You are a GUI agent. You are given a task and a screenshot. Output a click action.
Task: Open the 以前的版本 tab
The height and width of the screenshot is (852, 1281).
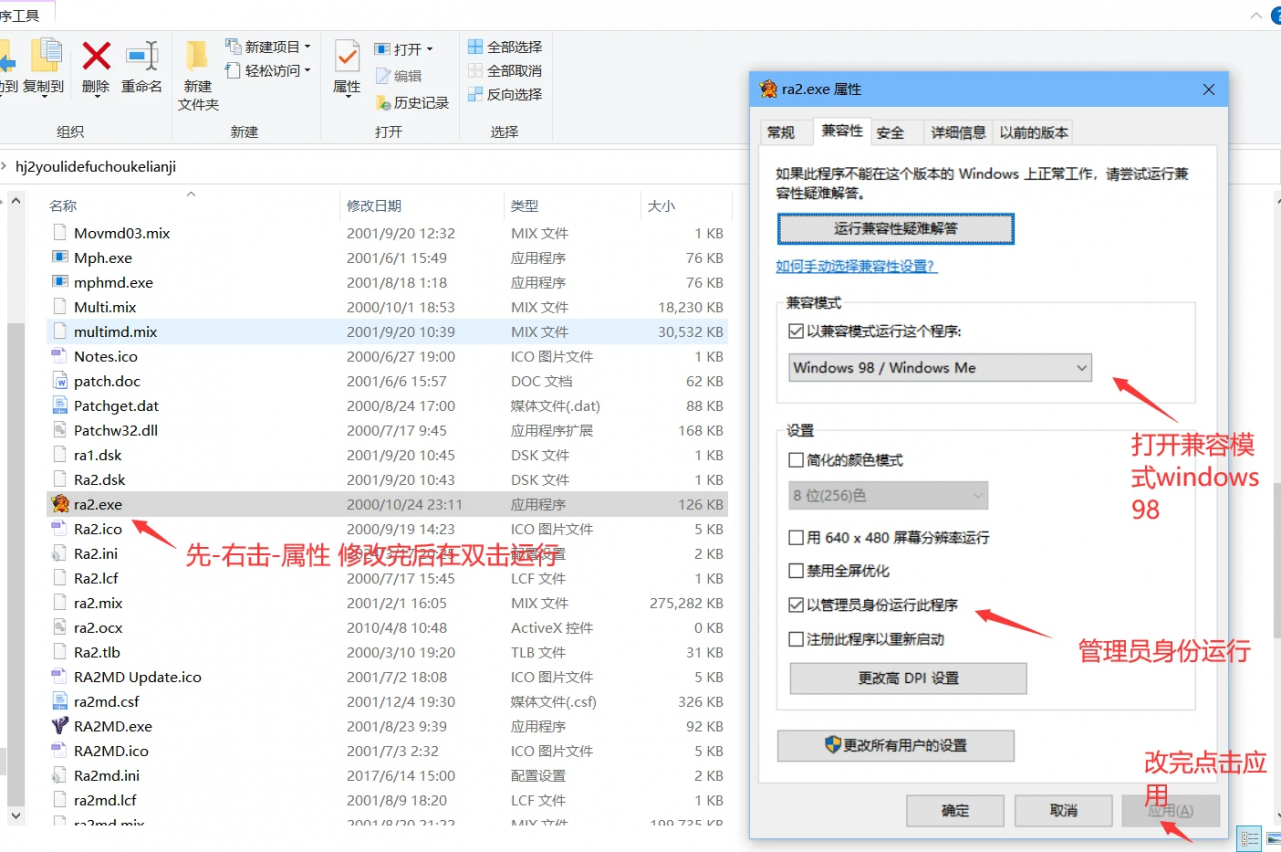tap(1034, 133)
